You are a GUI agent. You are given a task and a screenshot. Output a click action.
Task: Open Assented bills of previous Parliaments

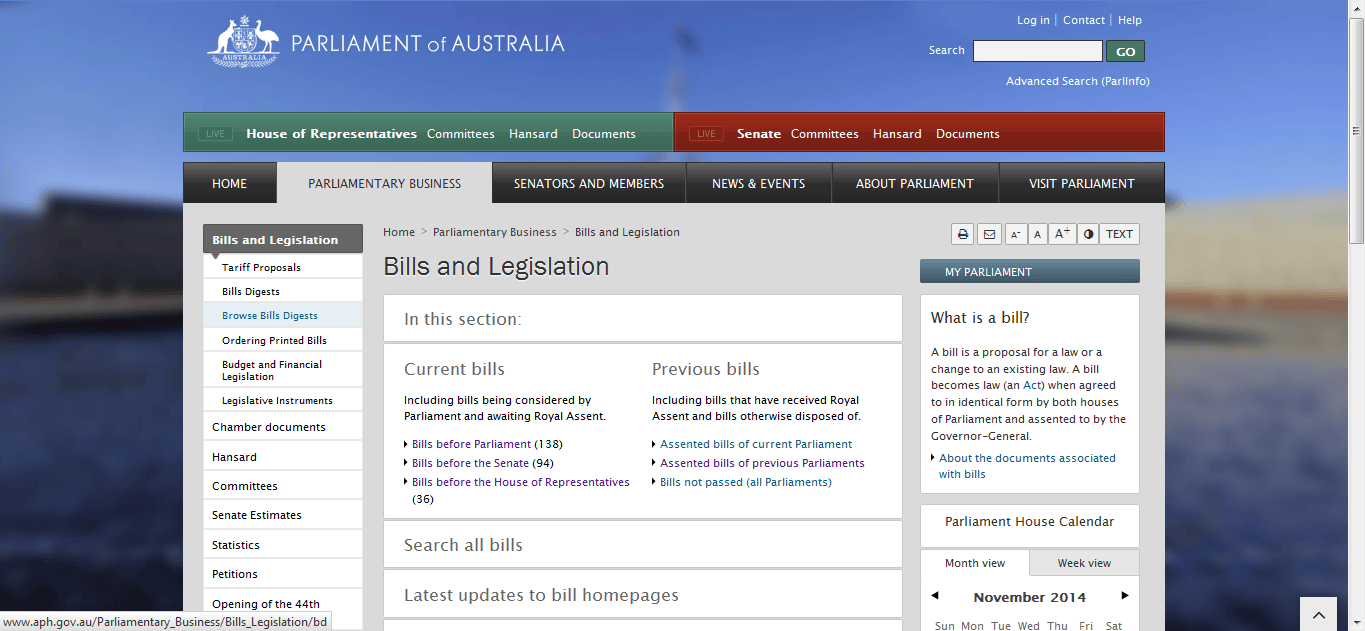coord(762,463)
